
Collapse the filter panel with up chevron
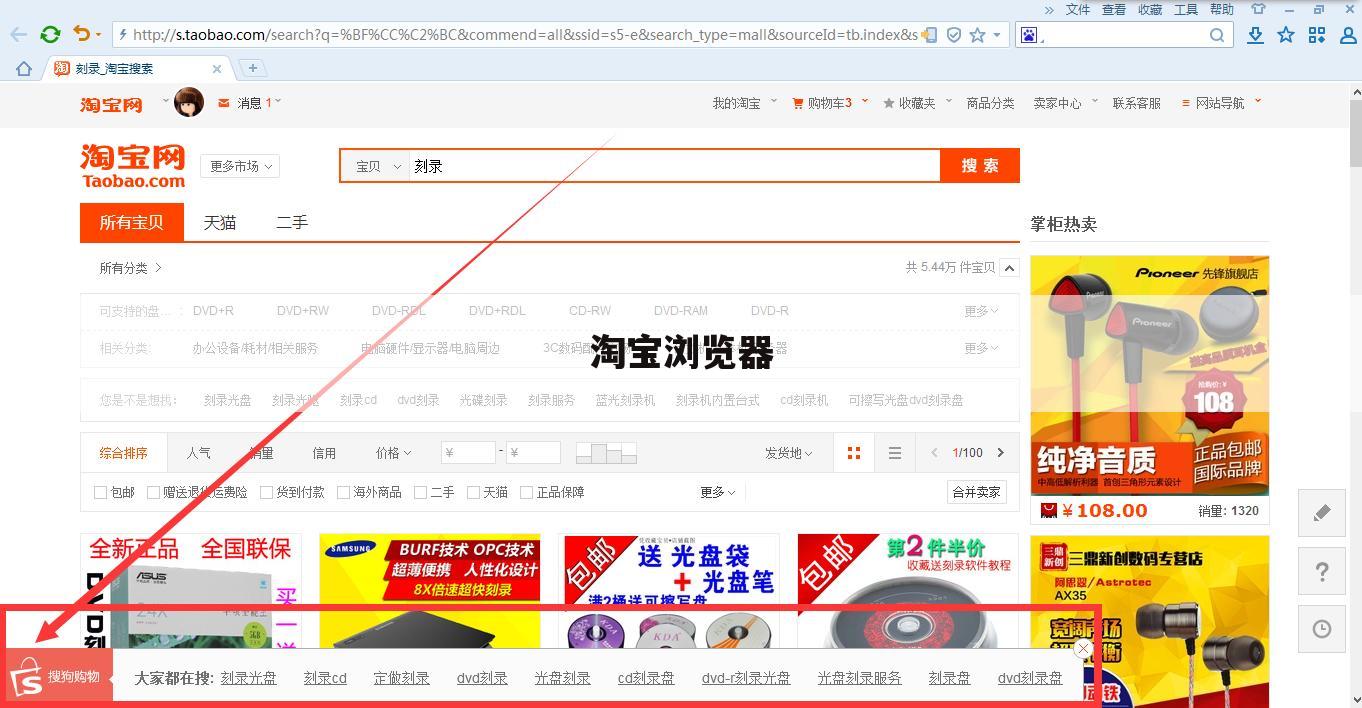(1009, 268)
